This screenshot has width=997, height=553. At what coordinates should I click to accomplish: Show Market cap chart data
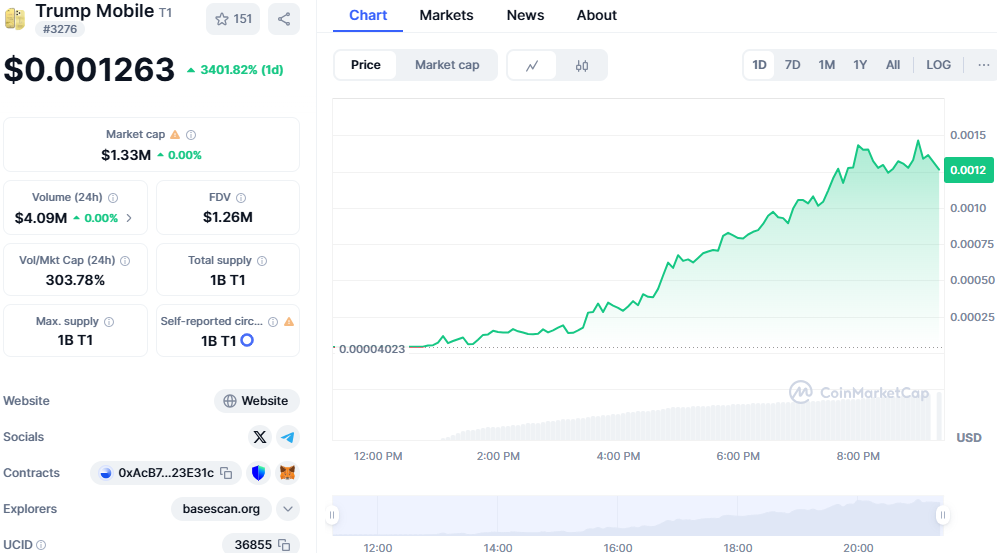[x=447, y=65]
